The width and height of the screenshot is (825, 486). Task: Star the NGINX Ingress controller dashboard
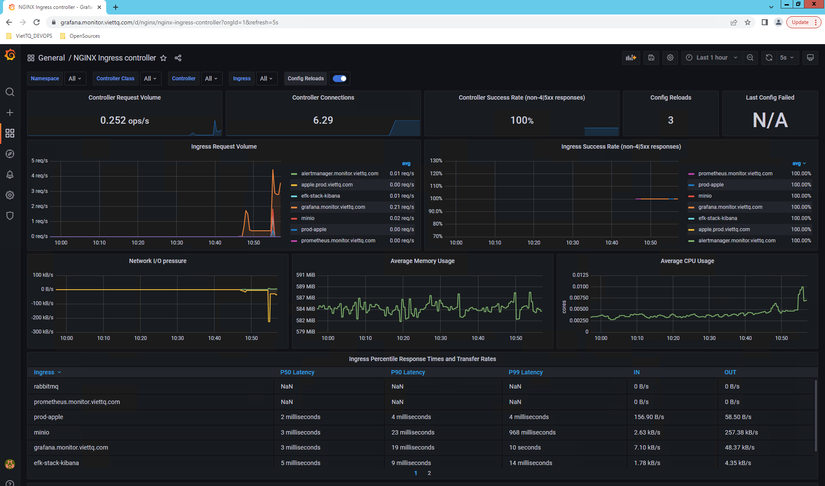(x=163, y=58)
